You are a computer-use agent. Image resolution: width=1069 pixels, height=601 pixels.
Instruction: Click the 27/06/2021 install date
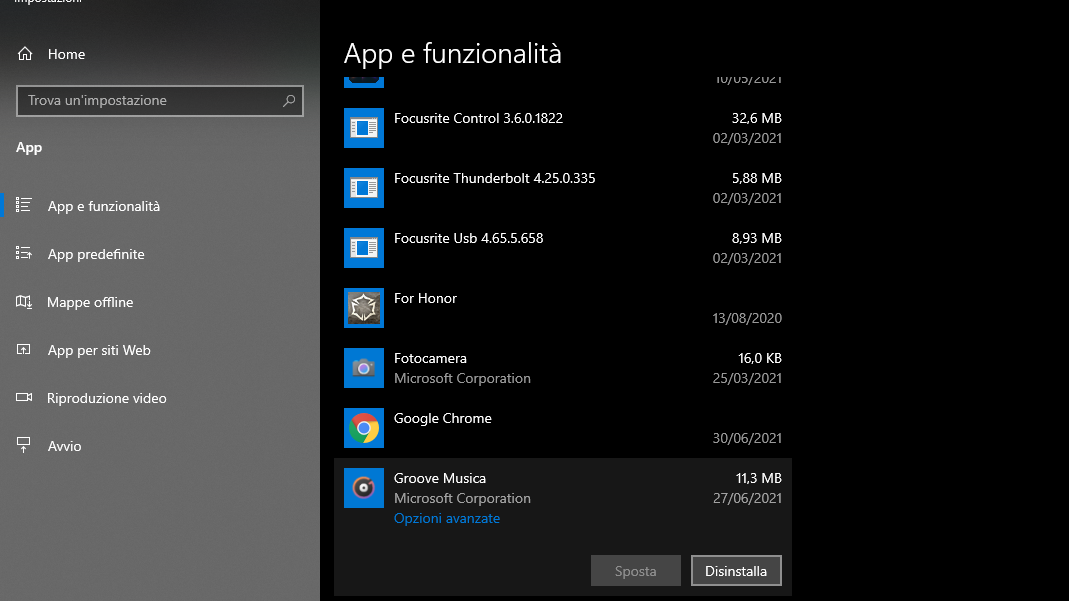[747, 498]
